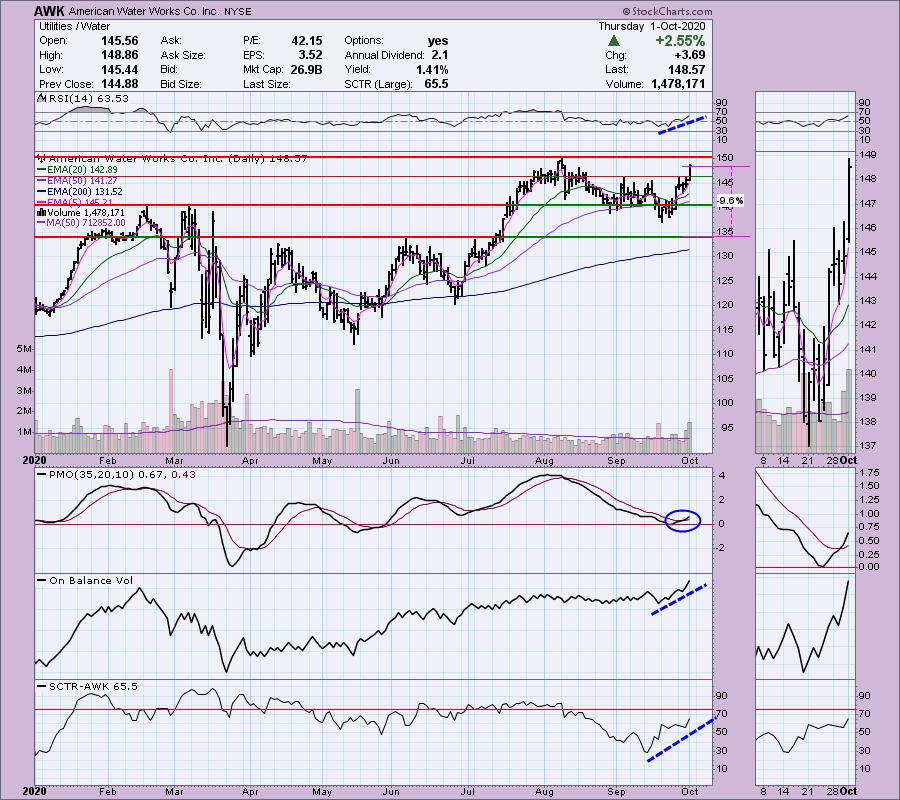This screenshot has height=800, width=900.
Task: Click the Volume value 1,478,171
Action: click(678, 84)
